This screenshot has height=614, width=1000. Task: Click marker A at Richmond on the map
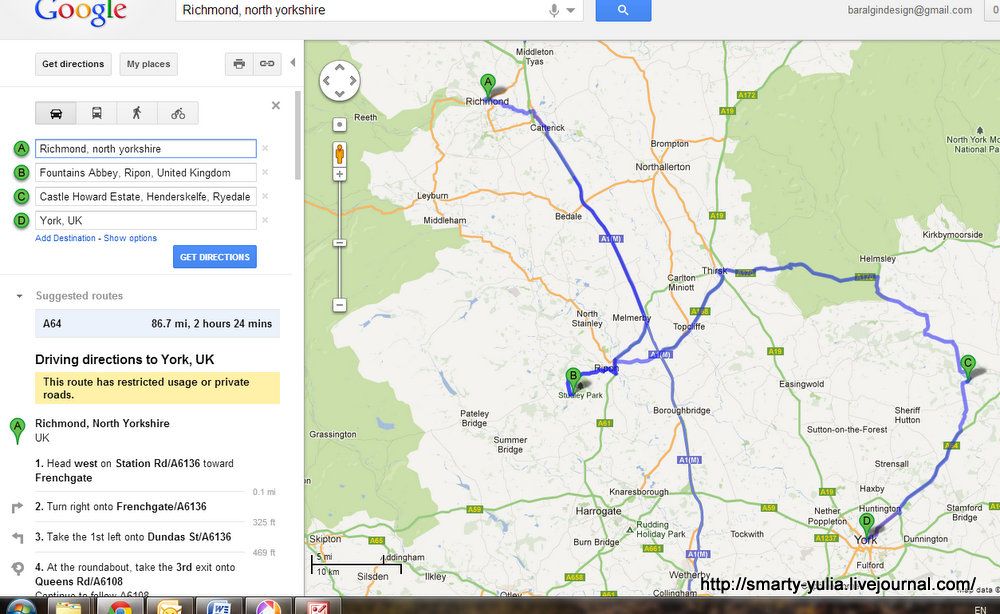[488, 85]
